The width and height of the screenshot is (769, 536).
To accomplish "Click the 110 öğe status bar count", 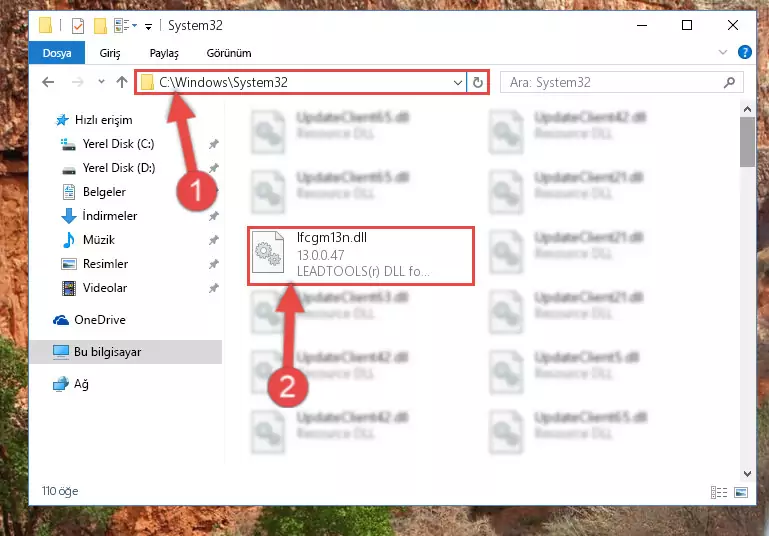I will (x=60, y=491).
